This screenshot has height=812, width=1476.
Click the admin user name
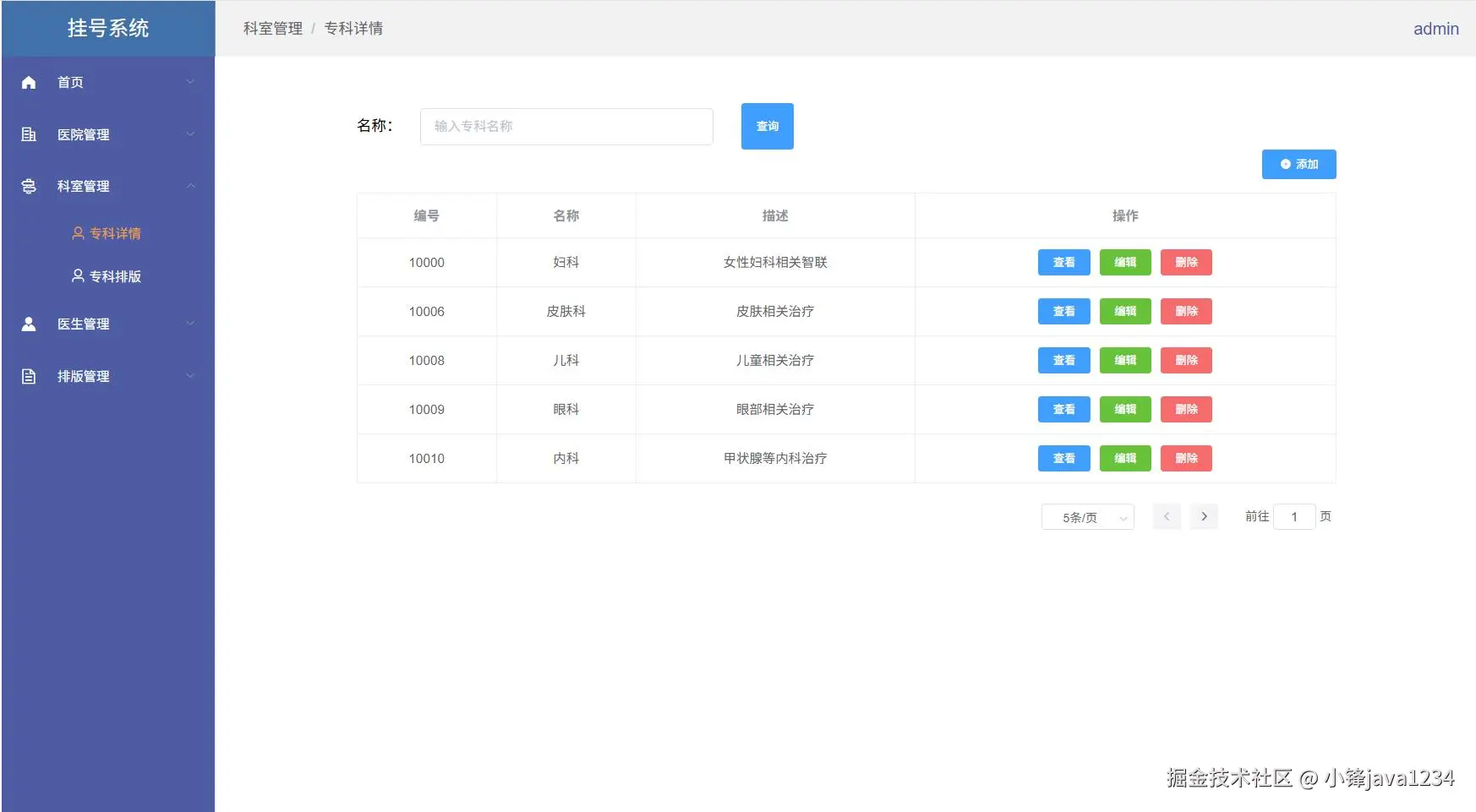[x=1436, y=29]
